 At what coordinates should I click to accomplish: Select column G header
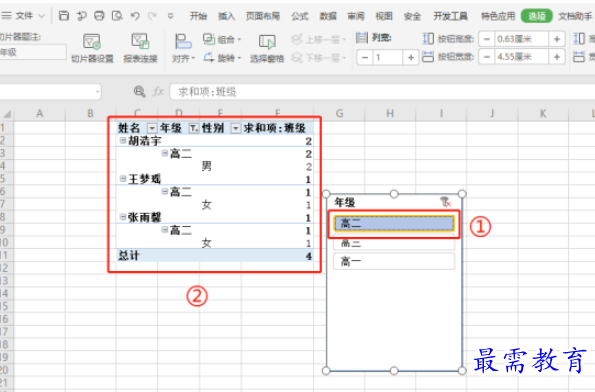339,113
